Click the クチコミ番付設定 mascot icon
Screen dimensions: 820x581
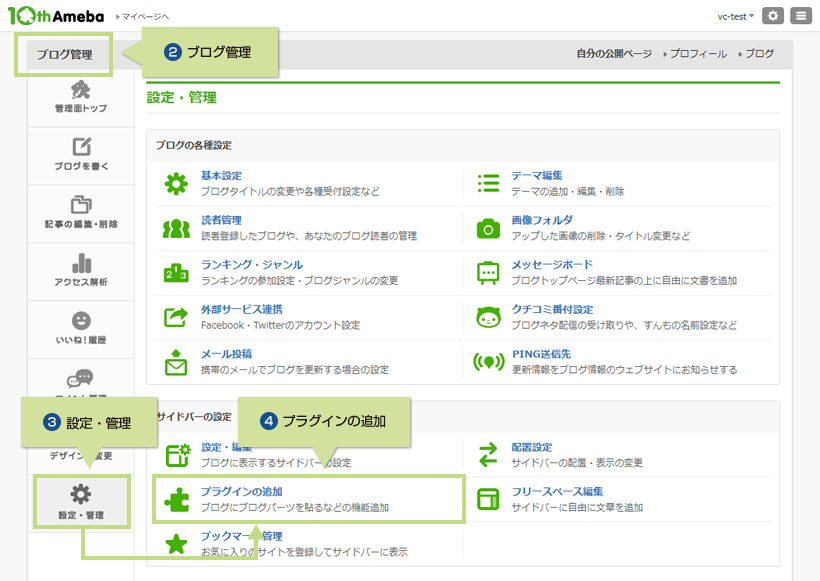click(488, 317)
